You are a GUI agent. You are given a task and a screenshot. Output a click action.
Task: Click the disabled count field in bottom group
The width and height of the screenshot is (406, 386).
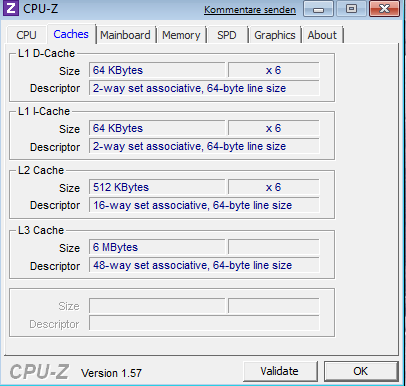(x=274, y=306)
